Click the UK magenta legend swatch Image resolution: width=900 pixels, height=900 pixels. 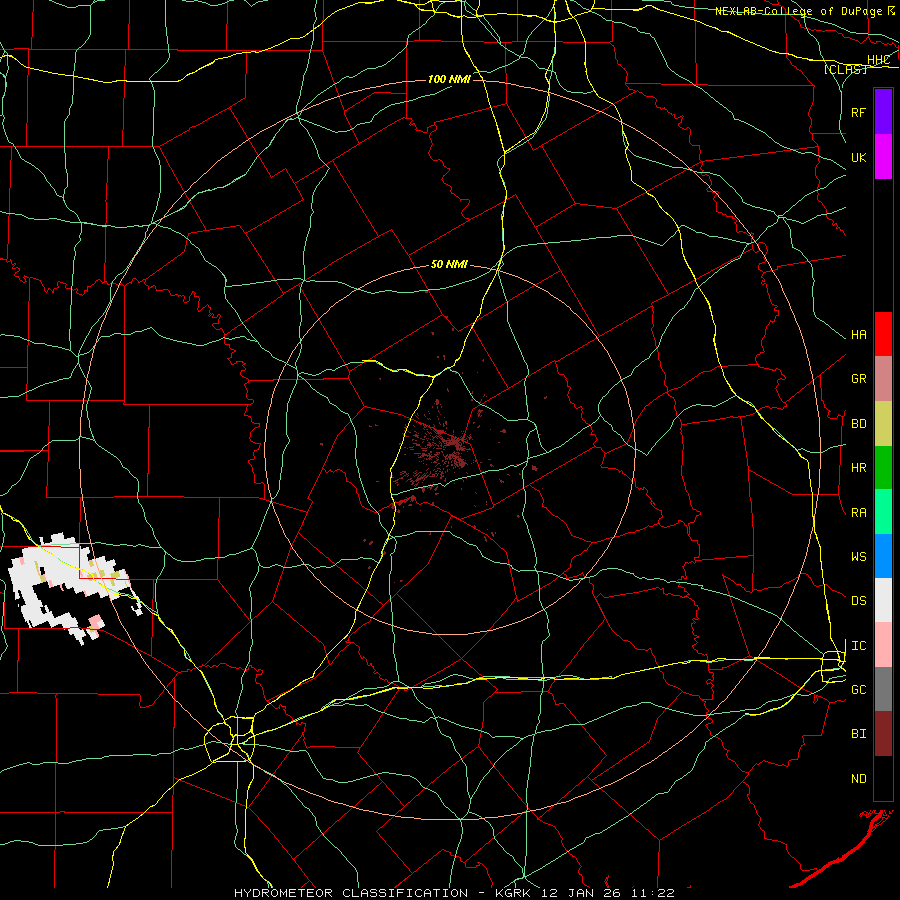coord(883,157)
